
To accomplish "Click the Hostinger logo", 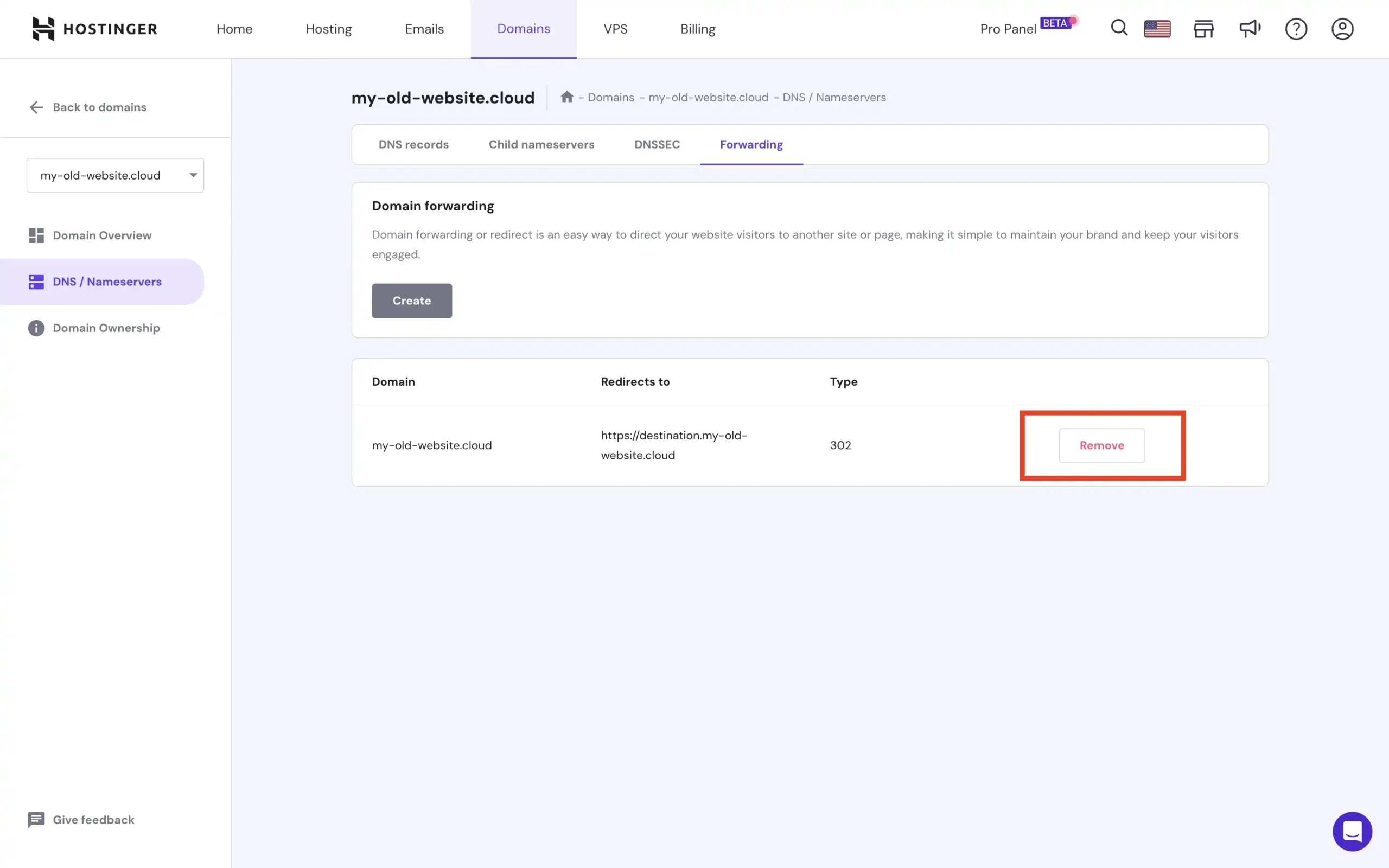I will [95, 29].
